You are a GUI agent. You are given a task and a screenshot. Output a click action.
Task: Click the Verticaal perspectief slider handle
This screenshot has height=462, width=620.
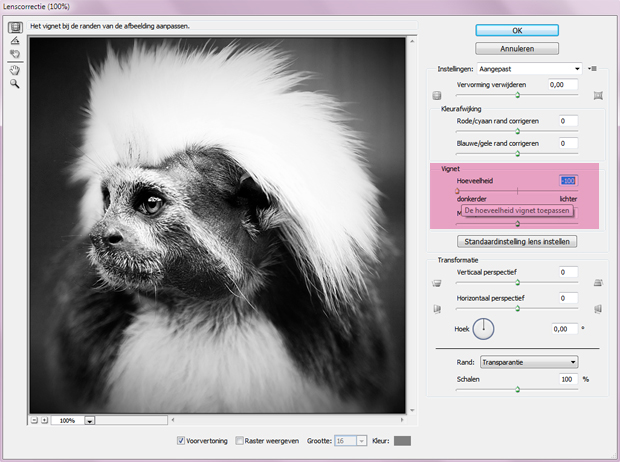pos(517,282)
